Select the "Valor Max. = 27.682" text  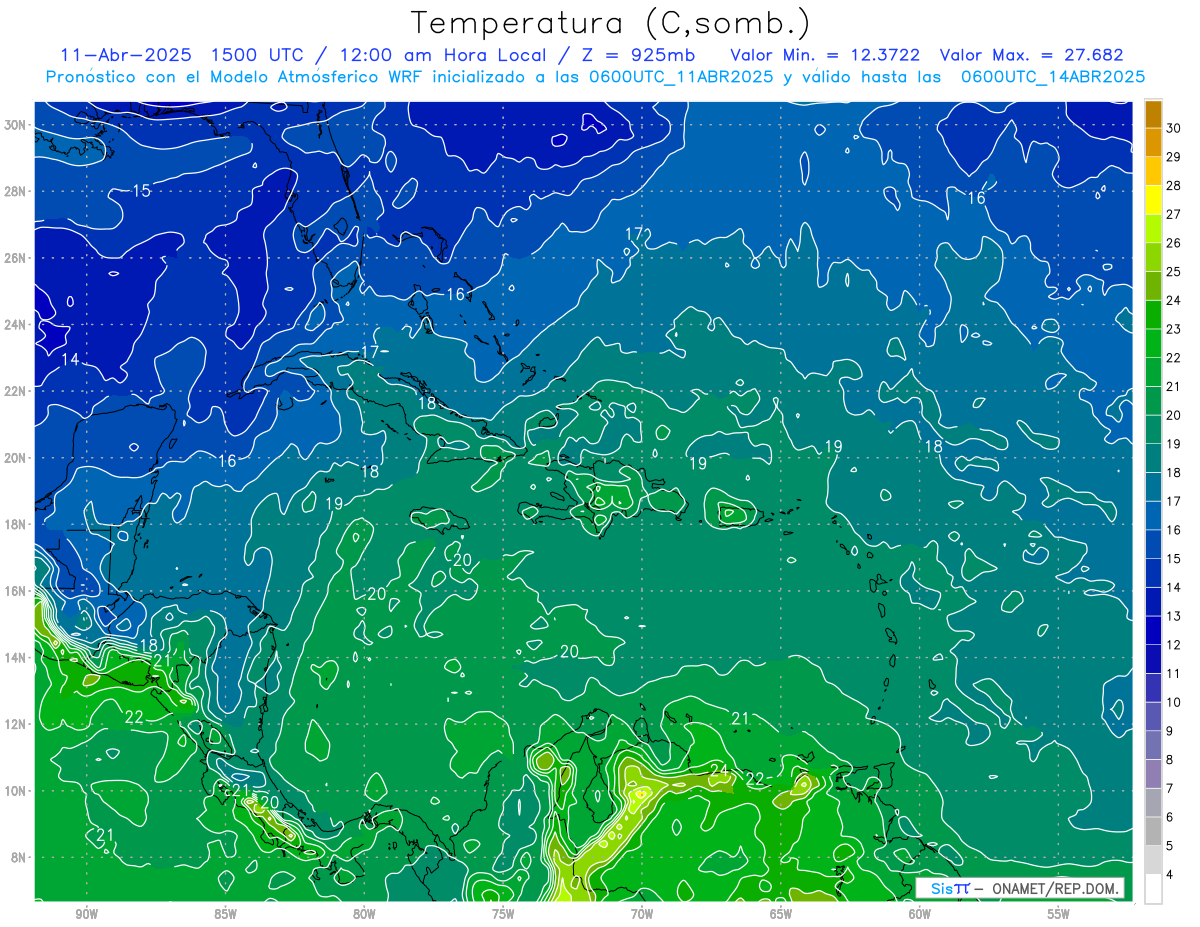(x=1030, y=55)
